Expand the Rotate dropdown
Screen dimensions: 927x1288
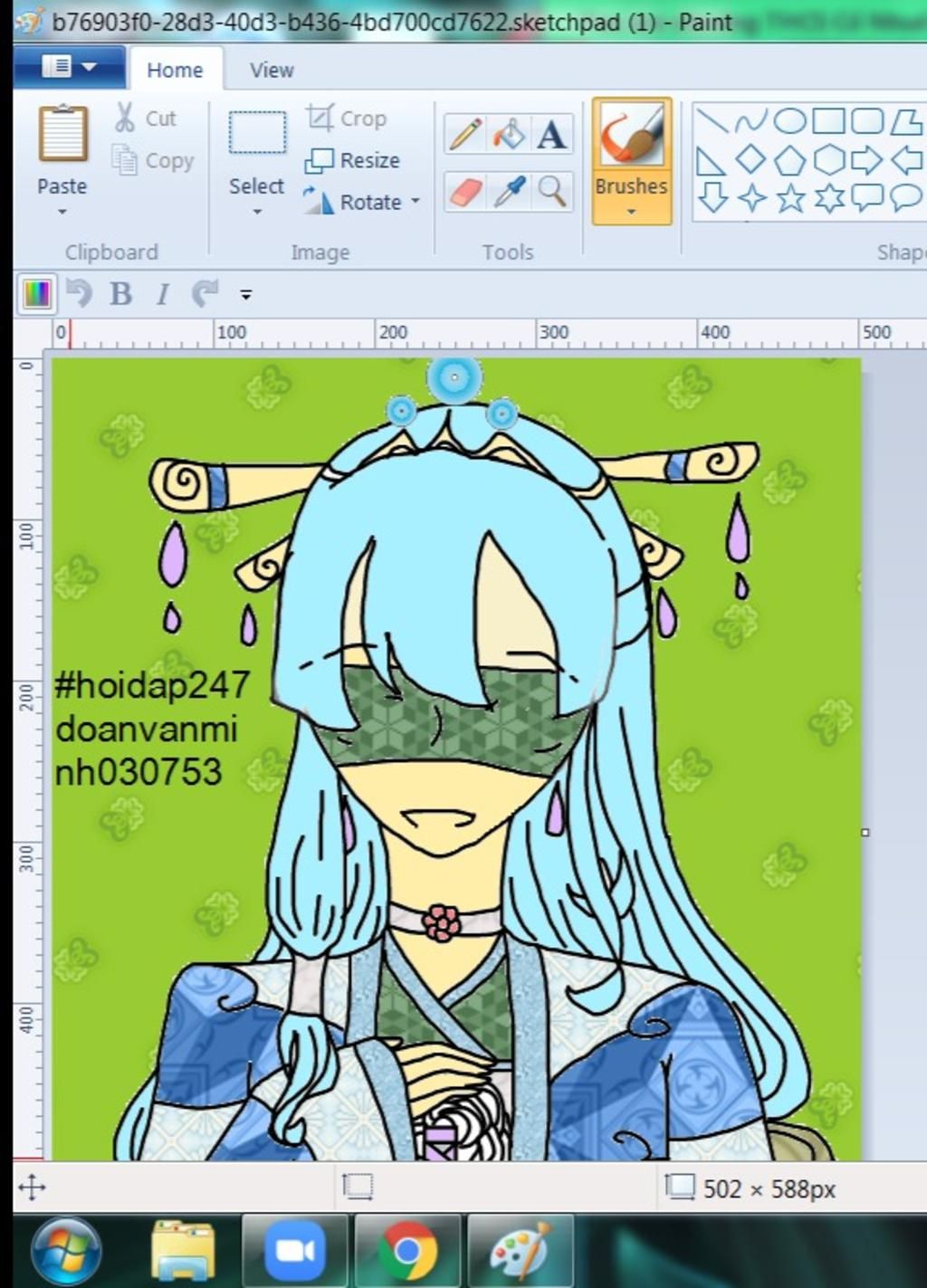click(416, 201)
